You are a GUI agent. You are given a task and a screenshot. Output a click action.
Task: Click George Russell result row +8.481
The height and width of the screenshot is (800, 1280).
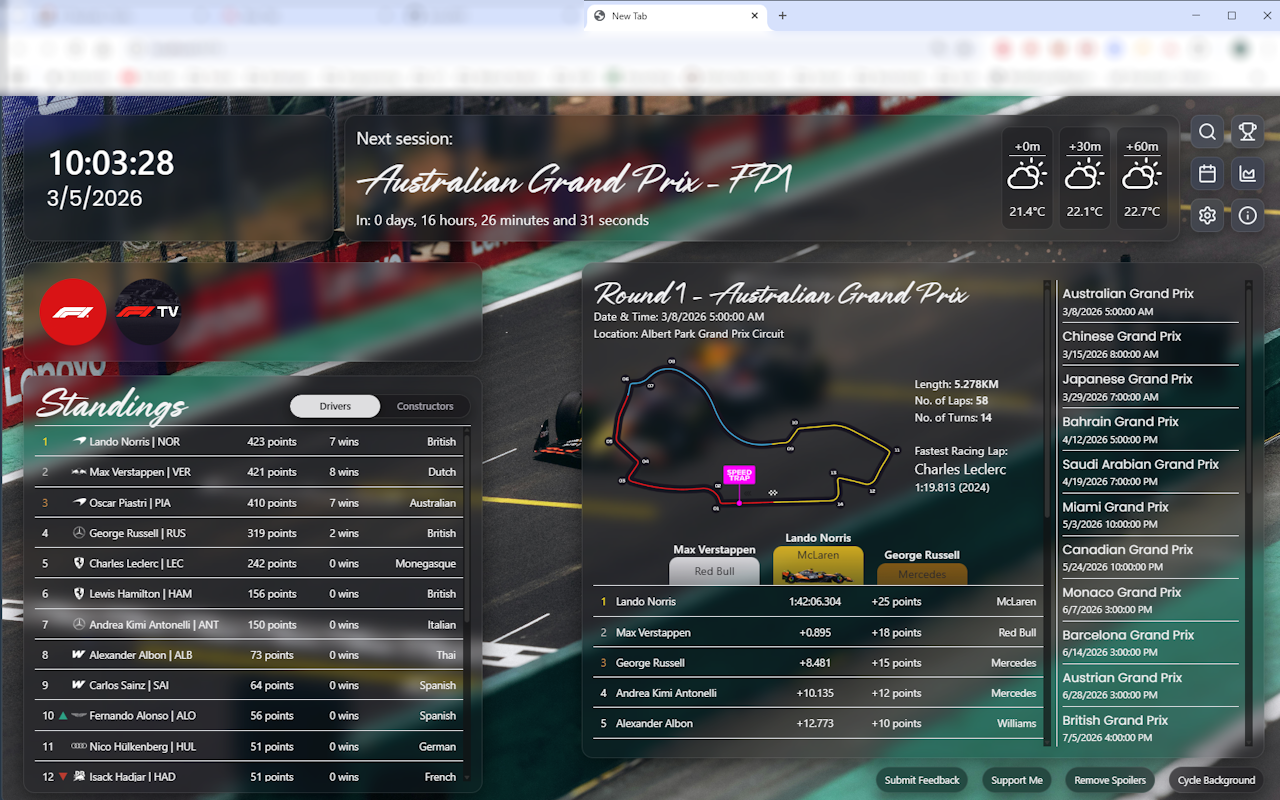[x=817, y=662]
